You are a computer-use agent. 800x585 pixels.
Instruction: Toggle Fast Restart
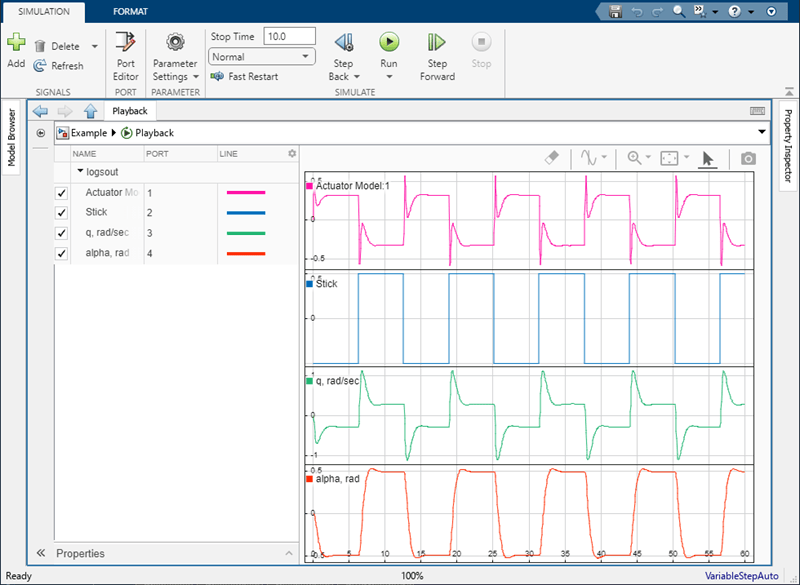click(x=244, y=77)
